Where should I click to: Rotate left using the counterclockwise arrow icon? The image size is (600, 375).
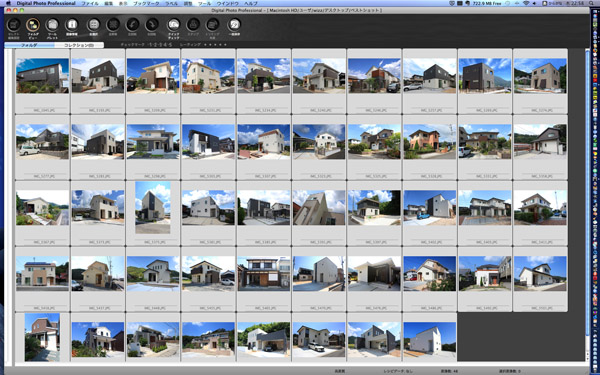[x=133, y=25]
